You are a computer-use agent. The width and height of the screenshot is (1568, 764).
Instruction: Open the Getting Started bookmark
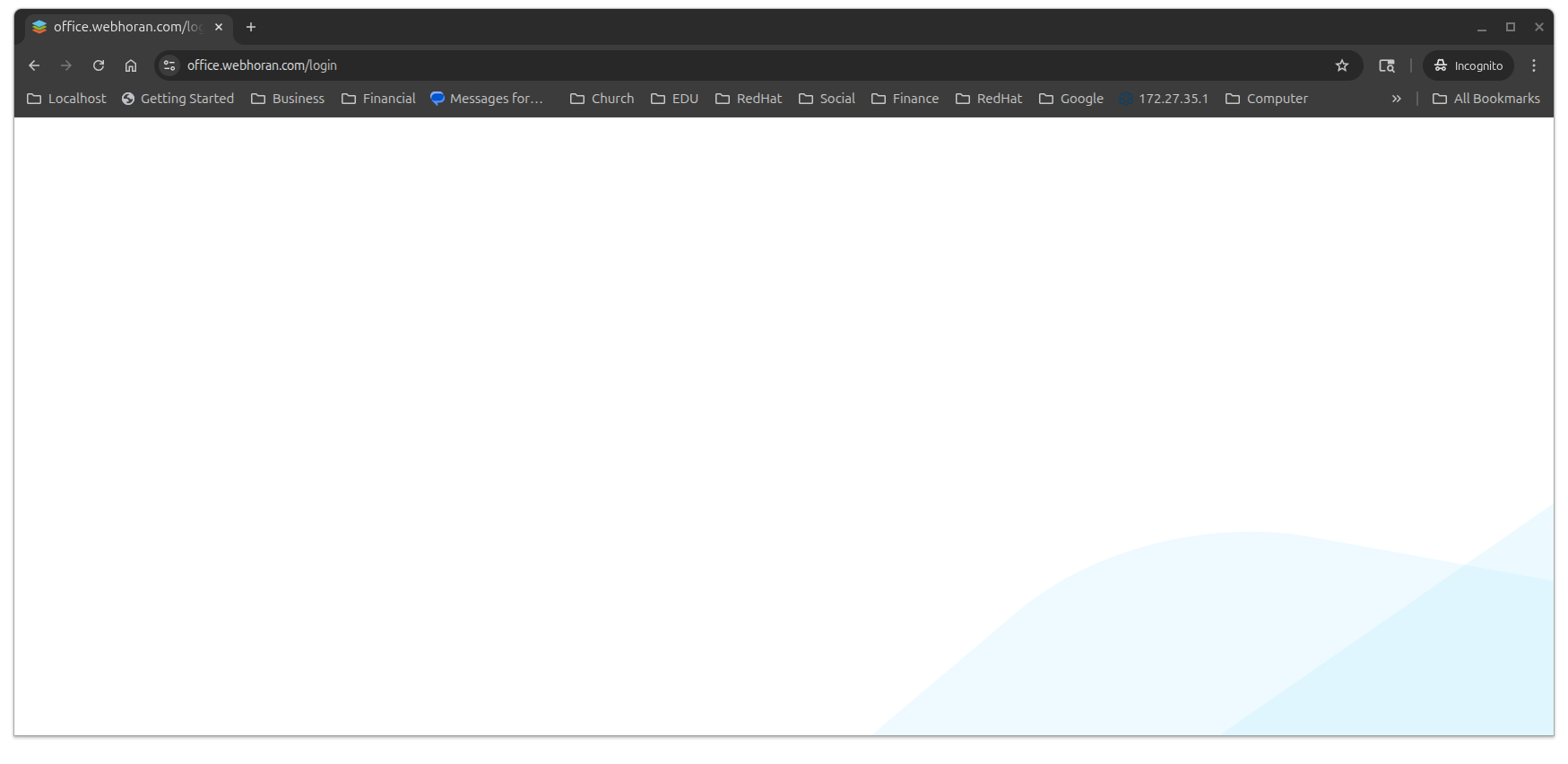[178, 99]
